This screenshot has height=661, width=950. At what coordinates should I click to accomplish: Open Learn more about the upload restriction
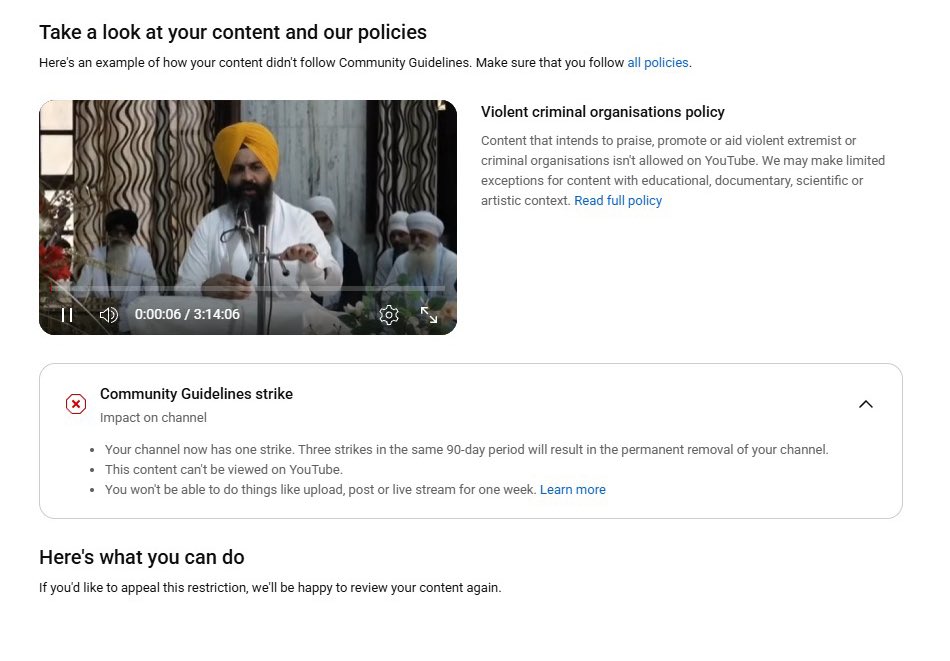[x=573, y=489]
